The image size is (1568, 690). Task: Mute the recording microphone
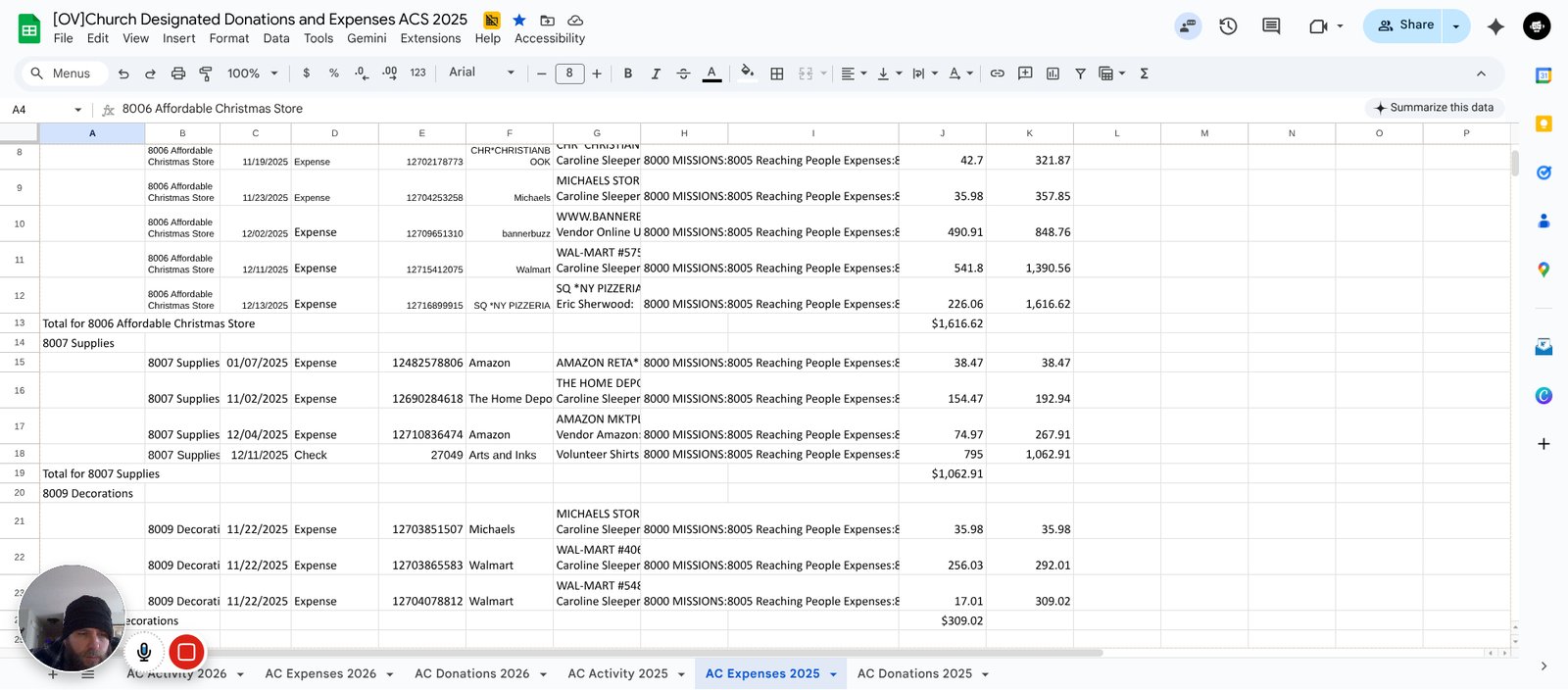144,652
